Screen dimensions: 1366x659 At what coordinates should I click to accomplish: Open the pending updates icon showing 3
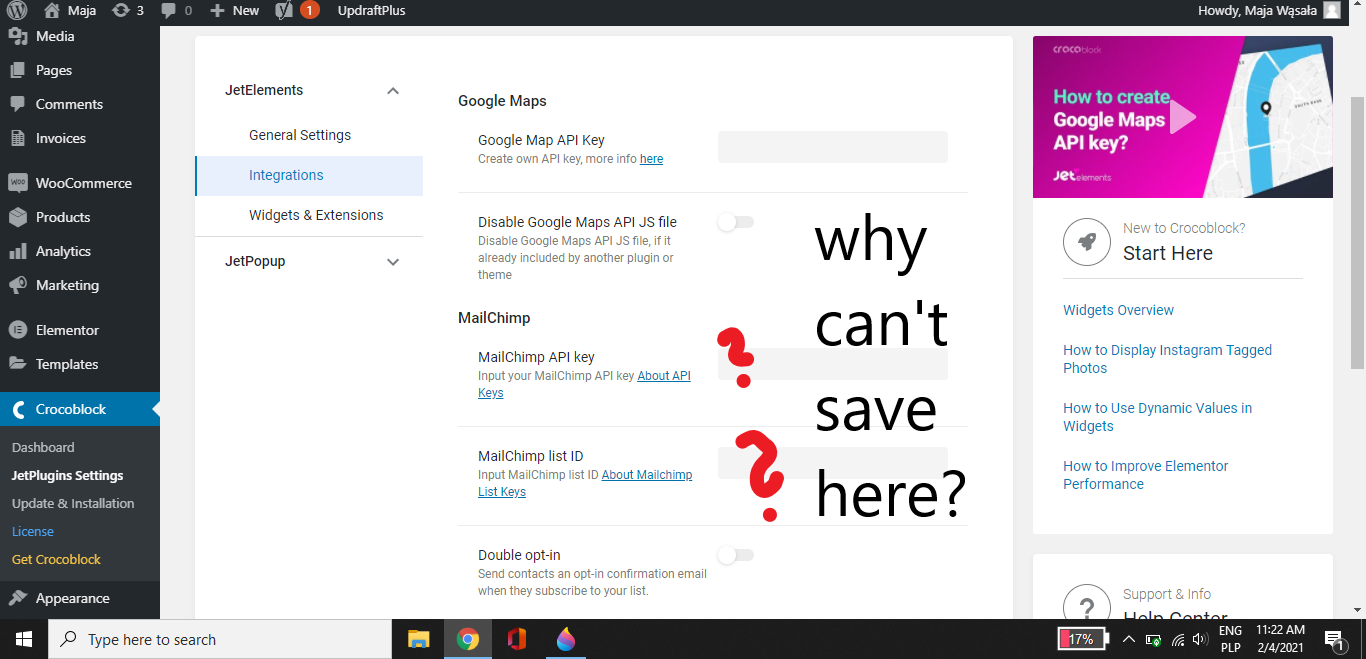coord(121,10)
